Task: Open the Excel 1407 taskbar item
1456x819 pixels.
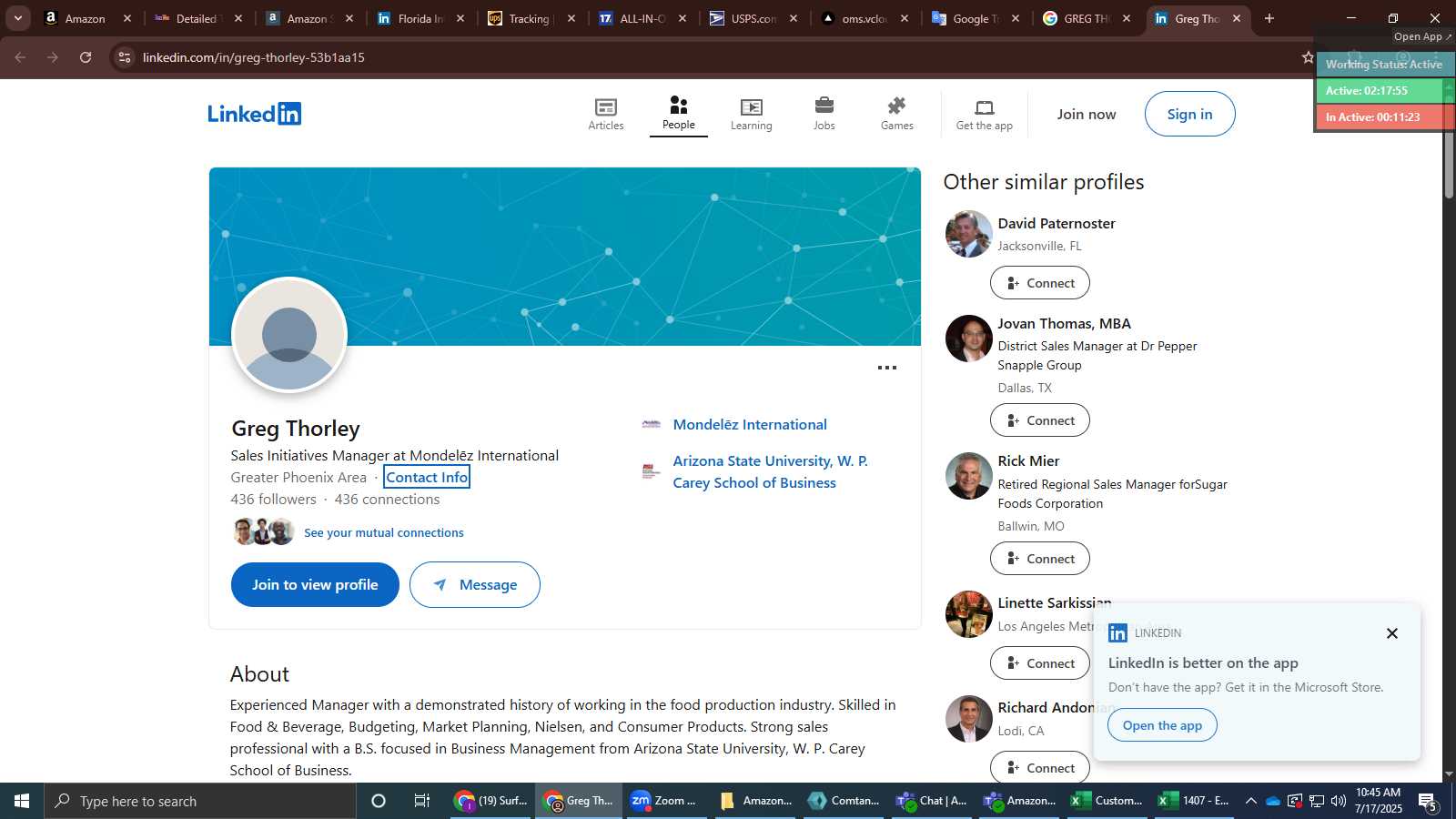Action: [x=1194, y=801]
